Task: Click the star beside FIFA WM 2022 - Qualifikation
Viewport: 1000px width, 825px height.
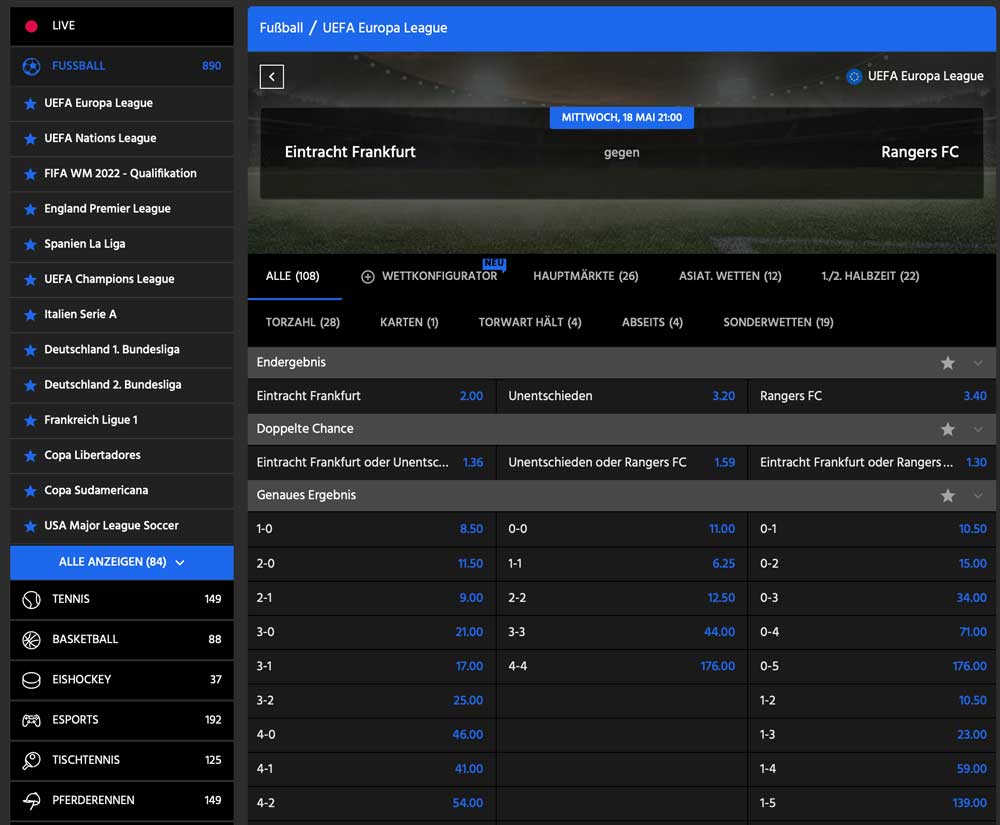Action: pyautogui.click(x=30, y=173)
